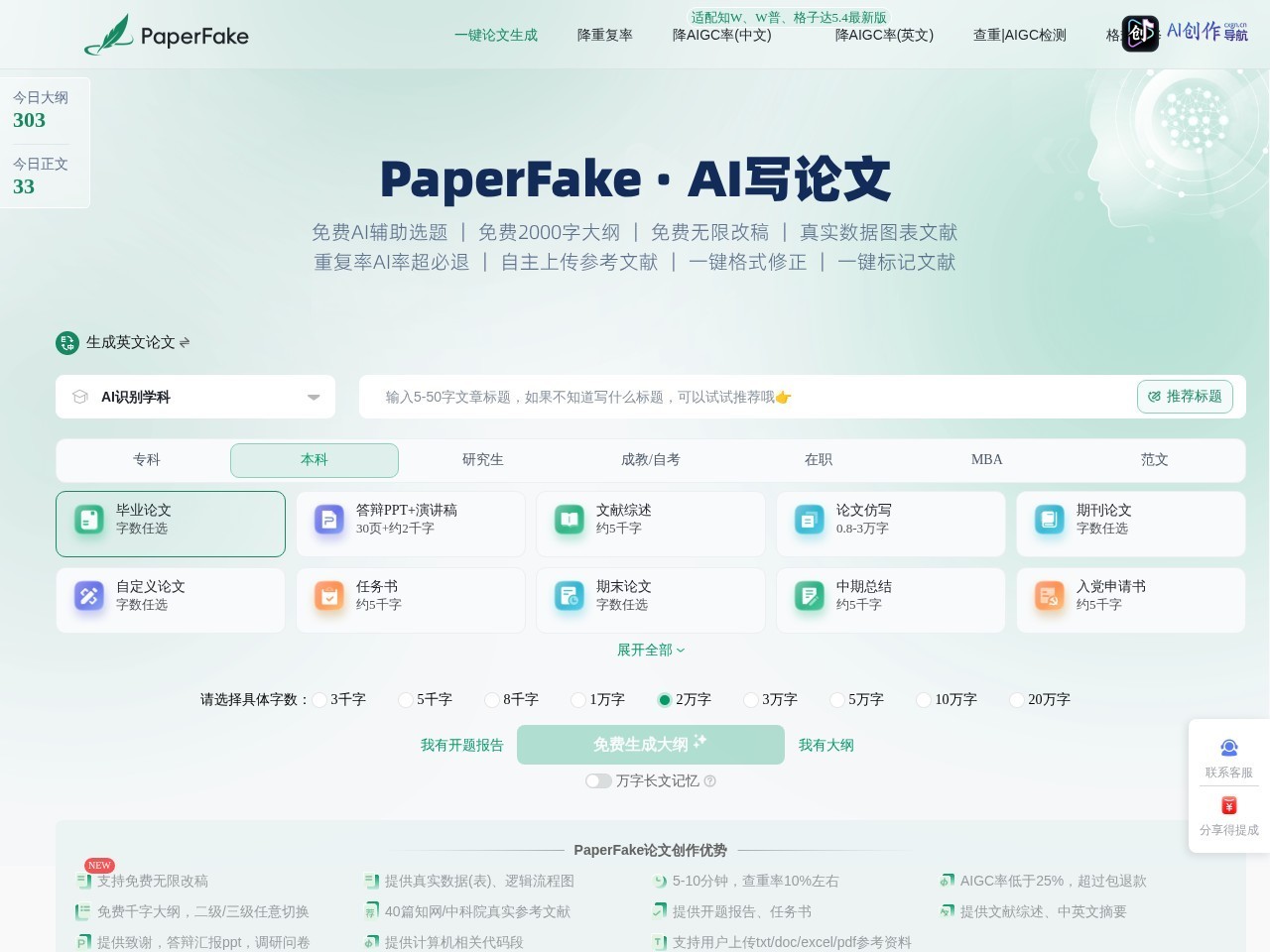Select the 5万字 word count option
Viewport: 1270px width, 952px height.
(857, 699)
